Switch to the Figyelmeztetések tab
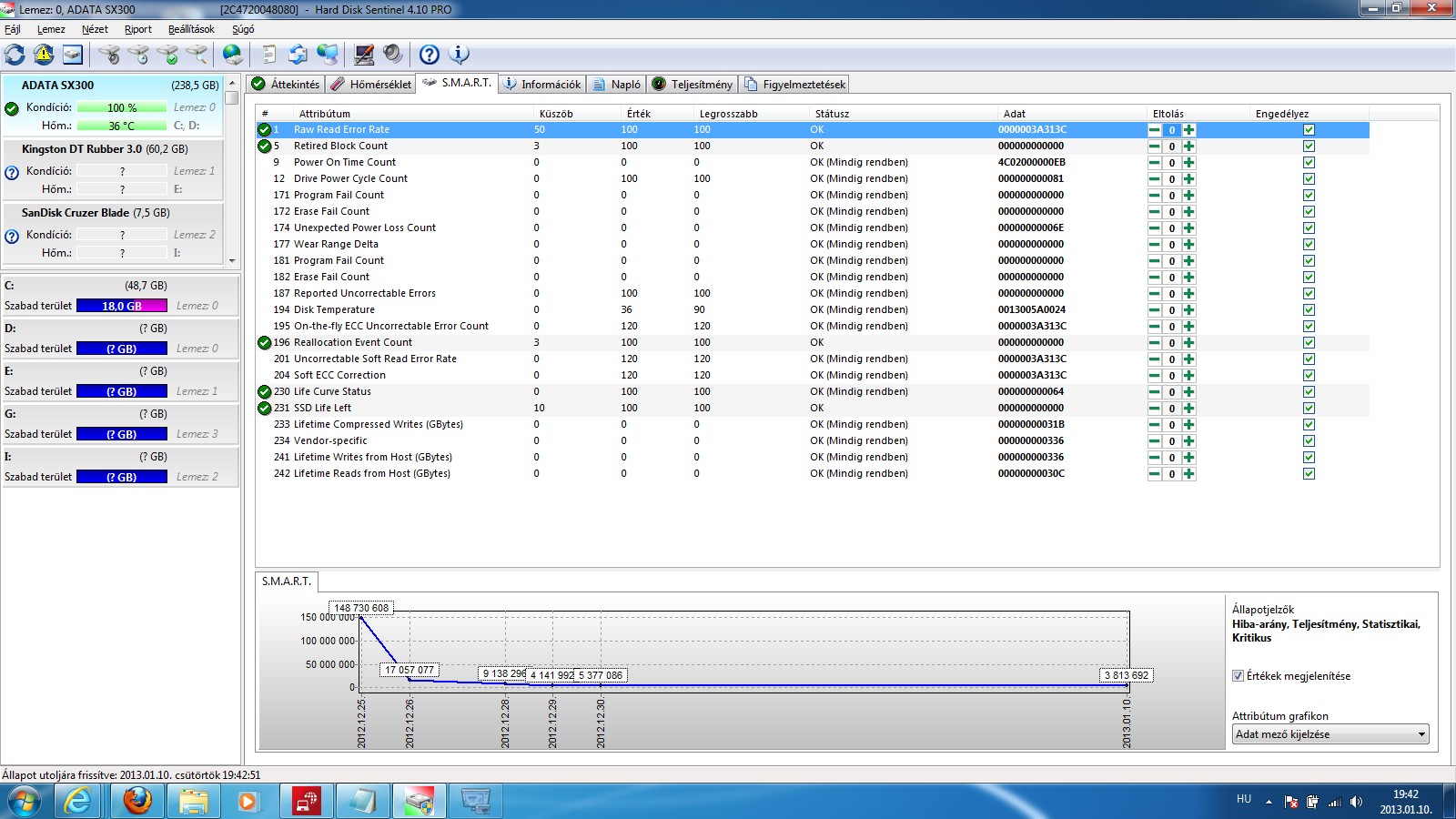 click(x=795, y=85)
